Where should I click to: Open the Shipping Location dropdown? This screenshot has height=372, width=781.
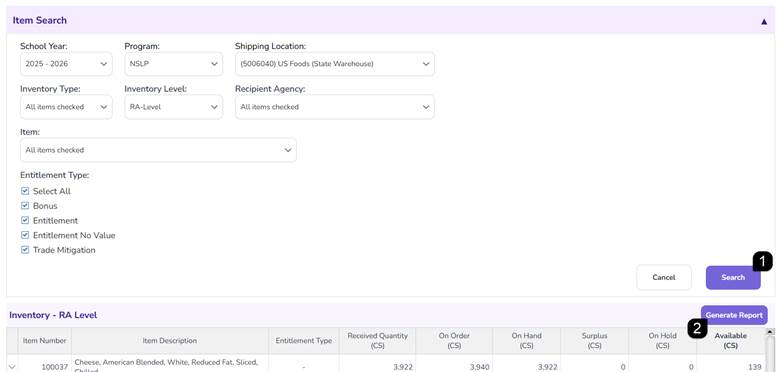click(335, 64)
